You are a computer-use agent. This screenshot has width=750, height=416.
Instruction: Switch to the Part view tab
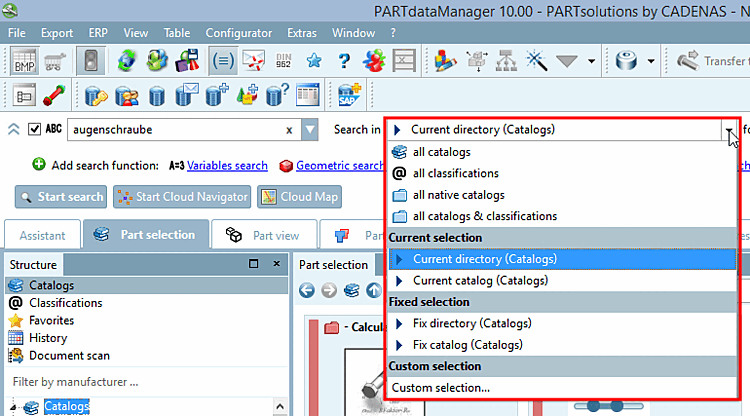coord(264,235)
